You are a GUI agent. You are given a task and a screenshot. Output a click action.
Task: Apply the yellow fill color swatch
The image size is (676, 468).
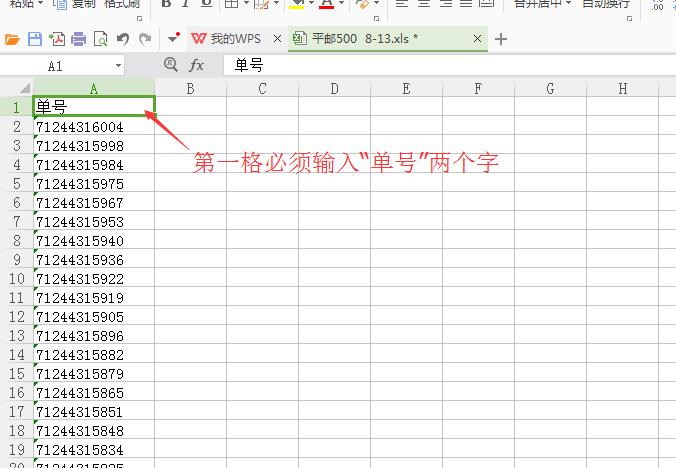(296, 4)
